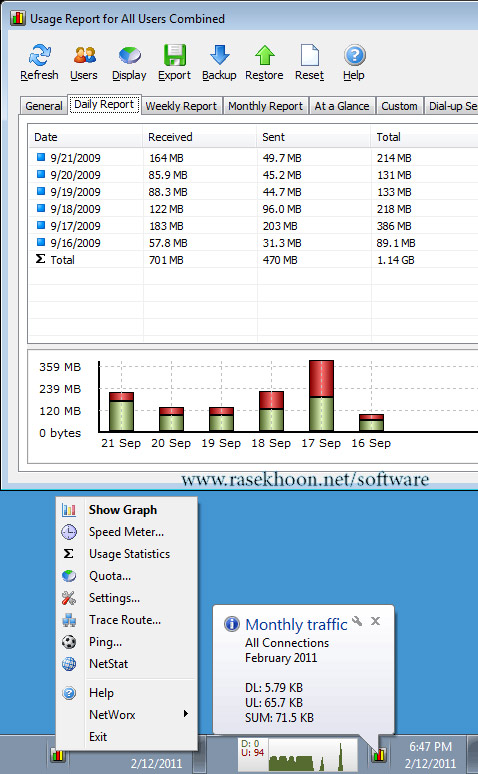Click the 6:47 PM taskbar clock
The image size is (478, 774).
click(431, 746)
